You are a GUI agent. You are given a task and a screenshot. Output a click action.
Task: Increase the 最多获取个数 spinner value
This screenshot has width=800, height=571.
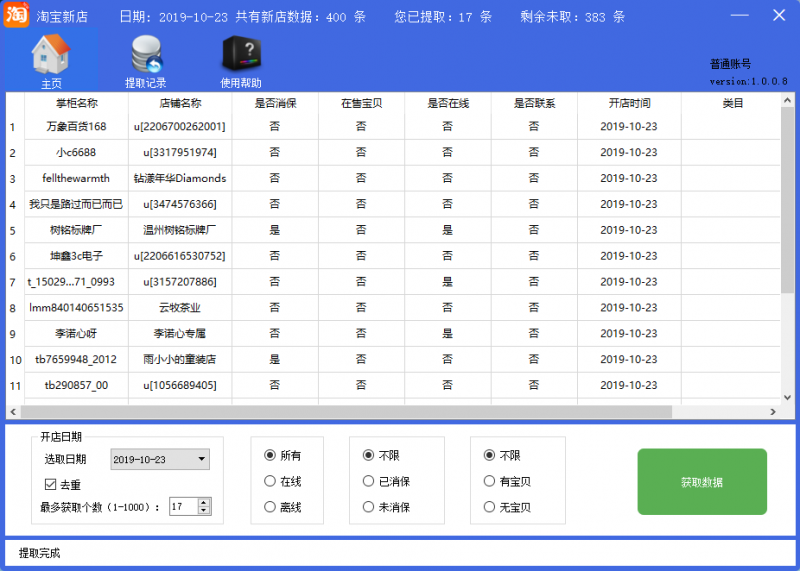pyautogui.click(x=204, y=502)
